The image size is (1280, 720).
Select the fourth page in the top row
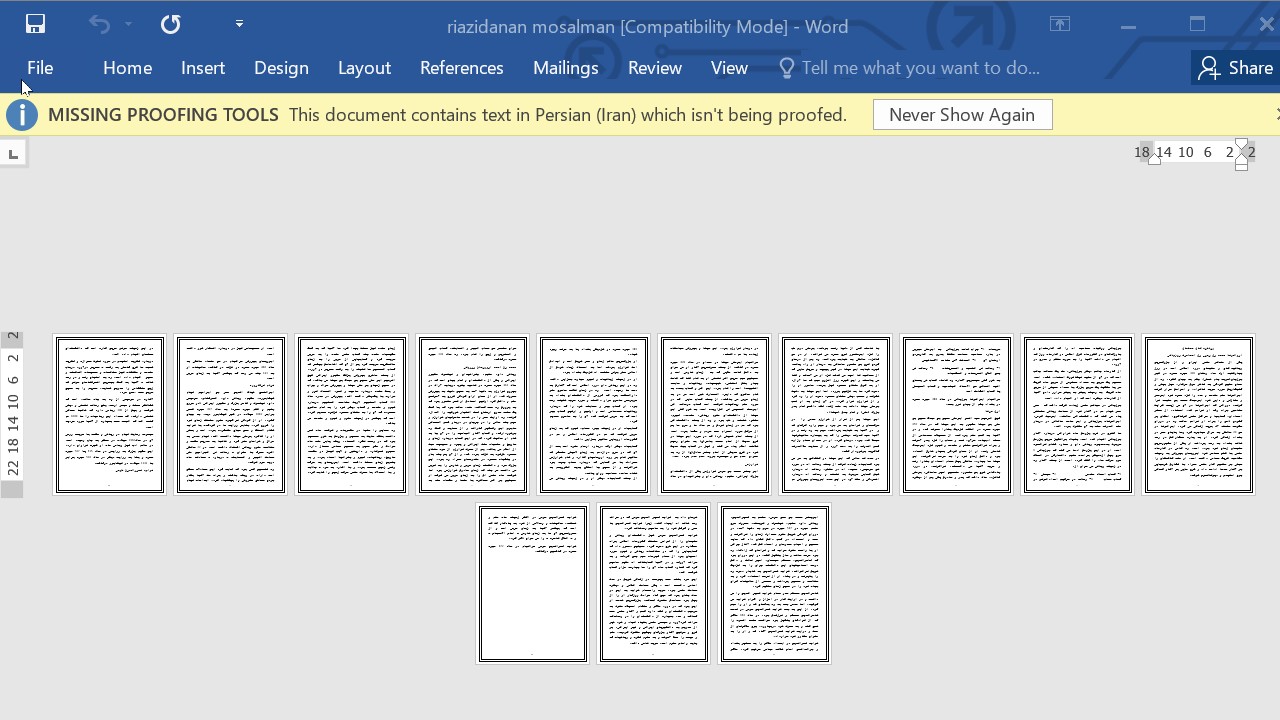pos(473,415)
